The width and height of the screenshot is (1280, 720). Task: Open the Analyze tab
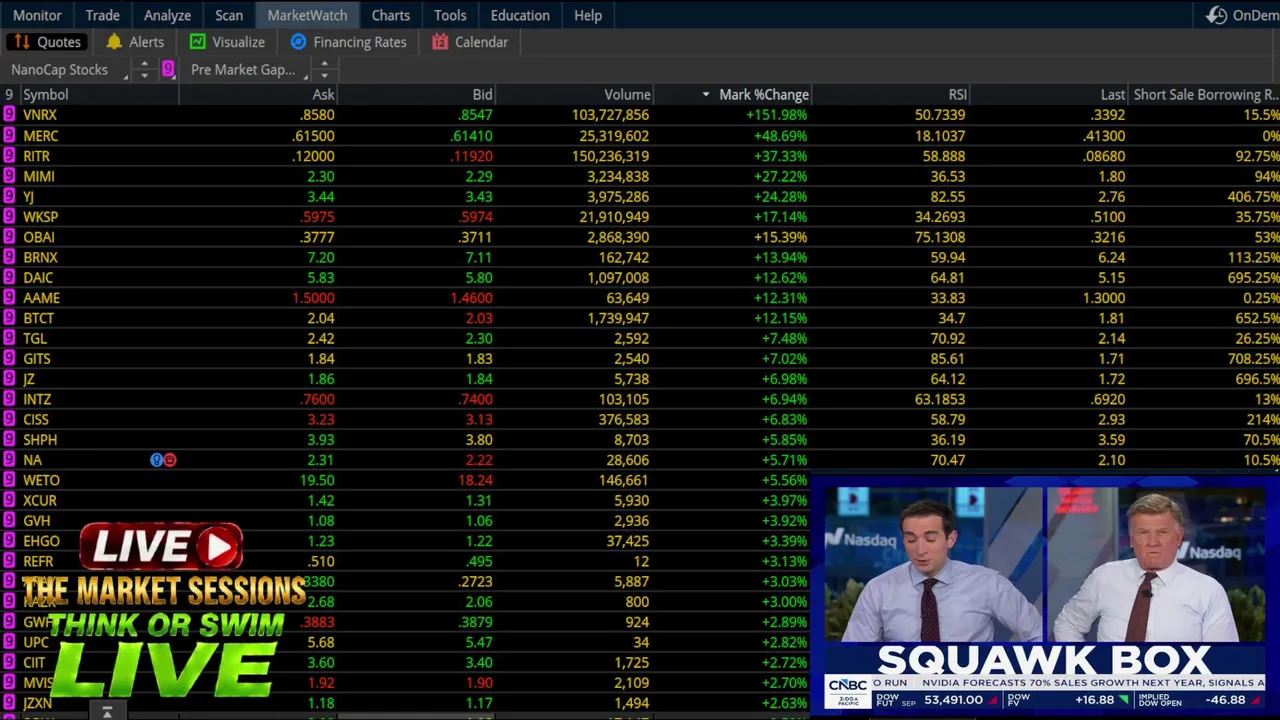167,15
